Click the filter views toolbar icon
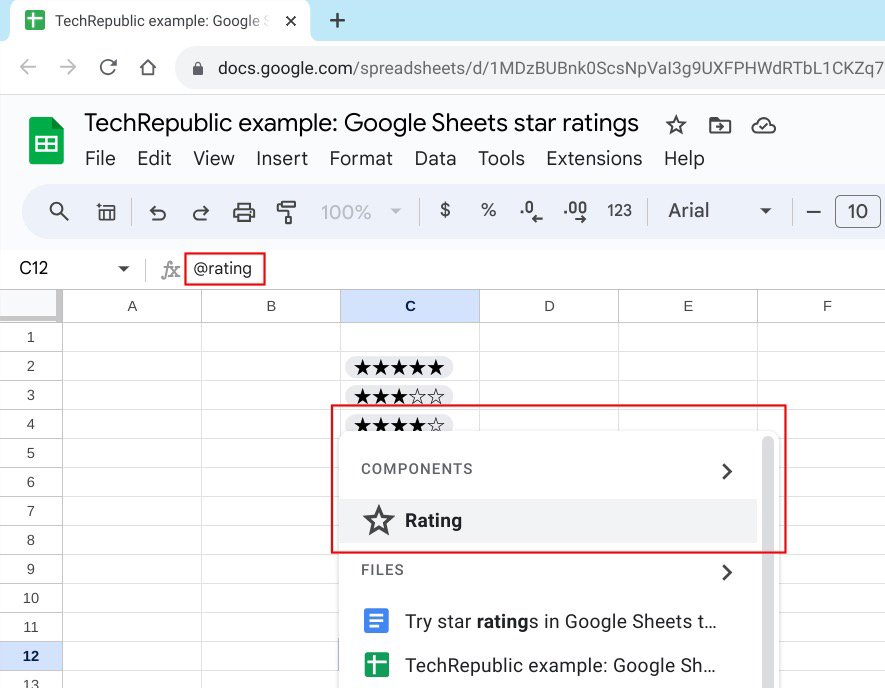 pos(106,211)
